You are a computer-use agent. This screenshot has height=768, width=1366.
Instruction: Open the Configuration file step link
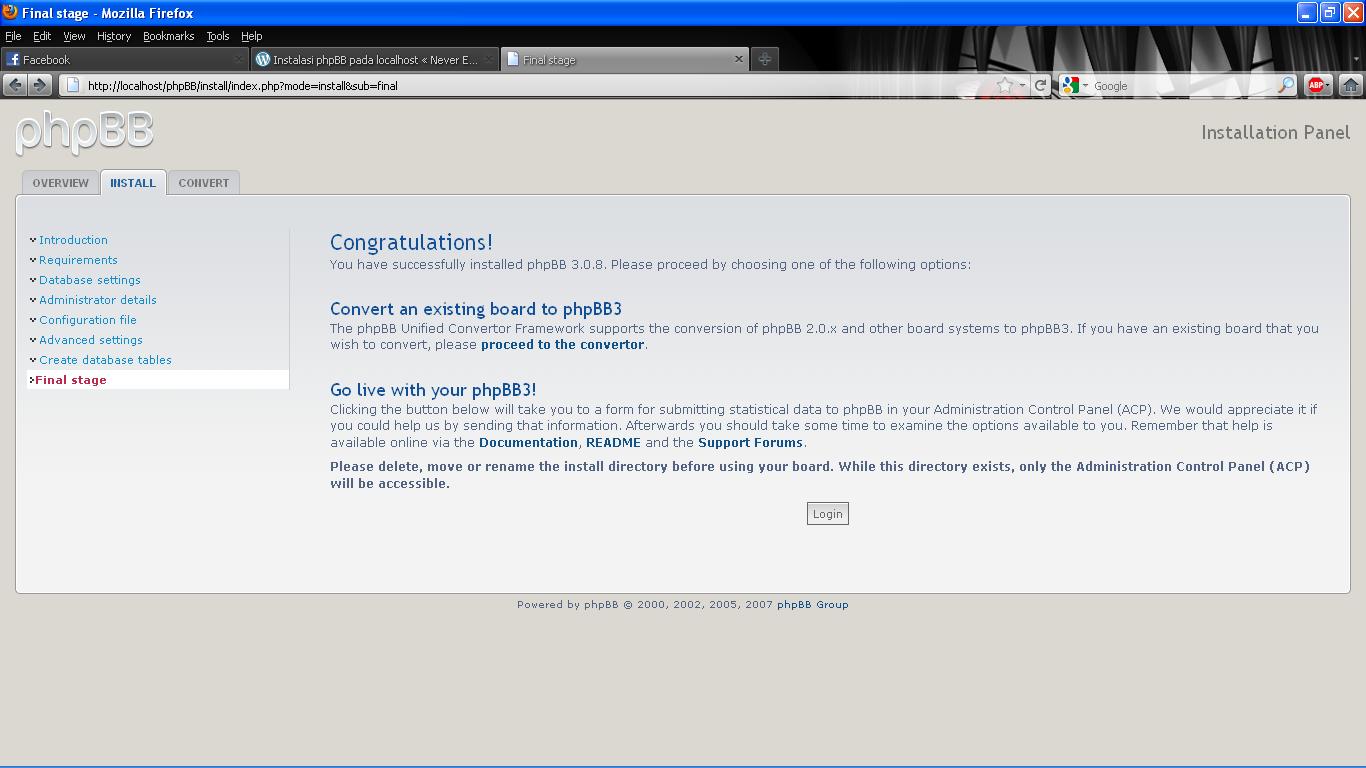[x=88, y=320]
